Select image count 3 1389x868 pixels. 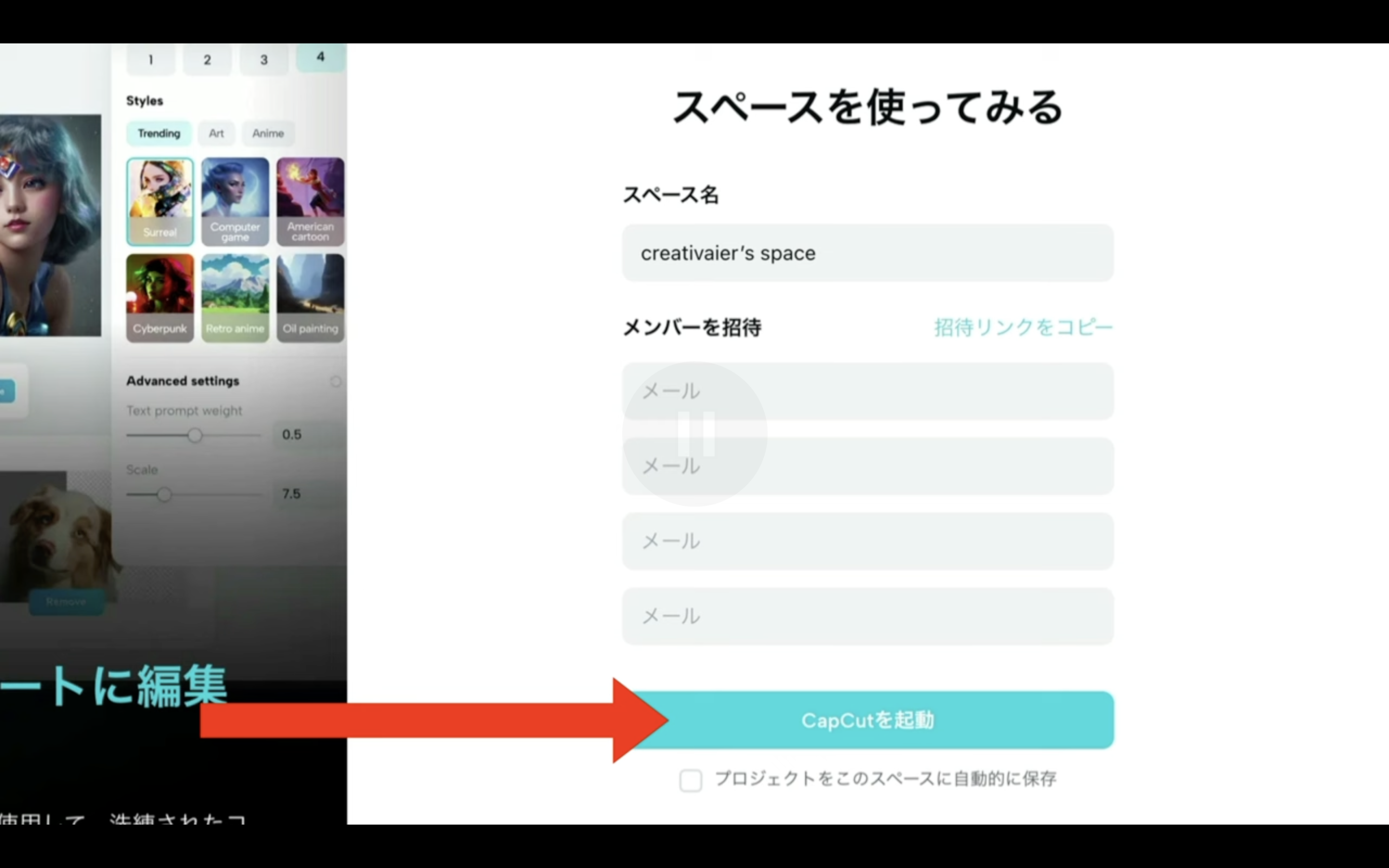(264, 59)
